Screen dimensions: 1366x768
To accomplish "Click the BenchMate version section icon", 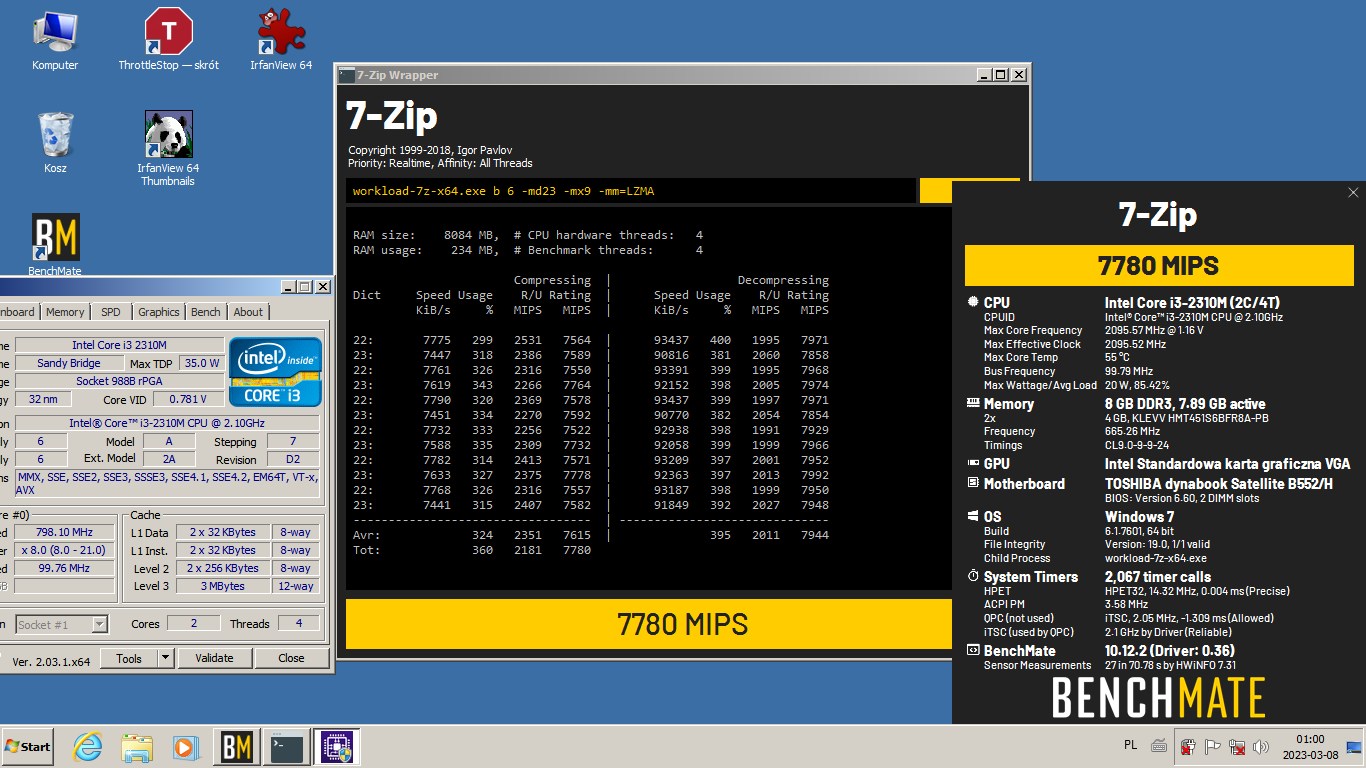I will point(974,651).
